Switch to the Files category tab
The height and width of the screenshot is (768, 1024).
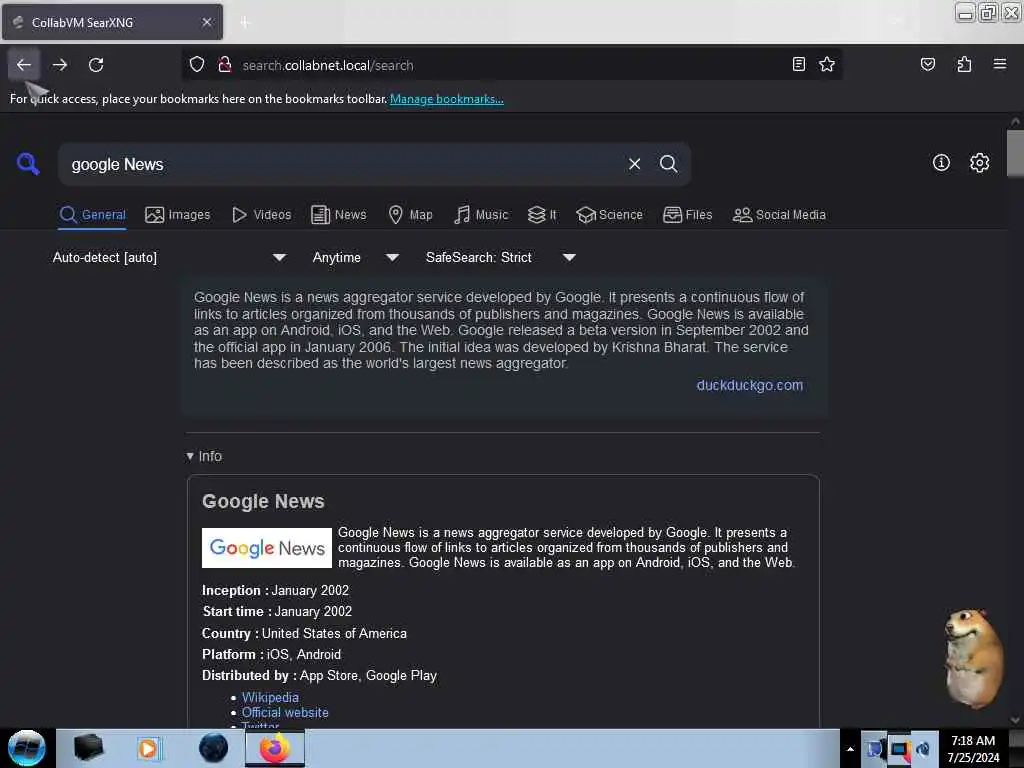tap(688, 215)
